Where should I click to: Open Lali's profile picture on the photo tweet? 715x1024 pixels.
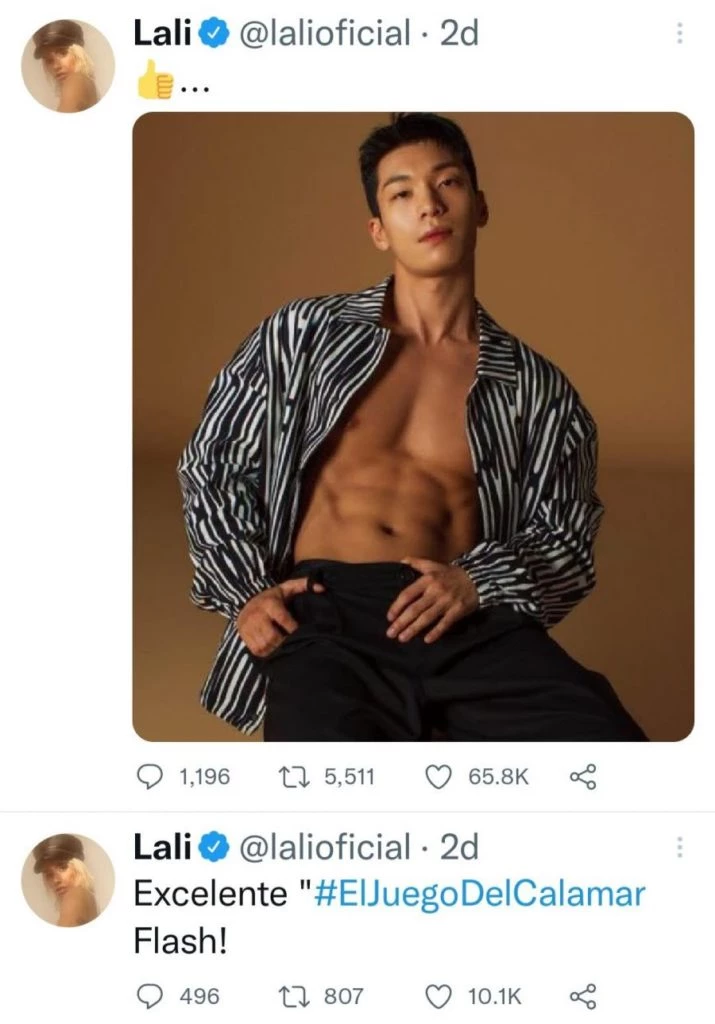[69, 66]
